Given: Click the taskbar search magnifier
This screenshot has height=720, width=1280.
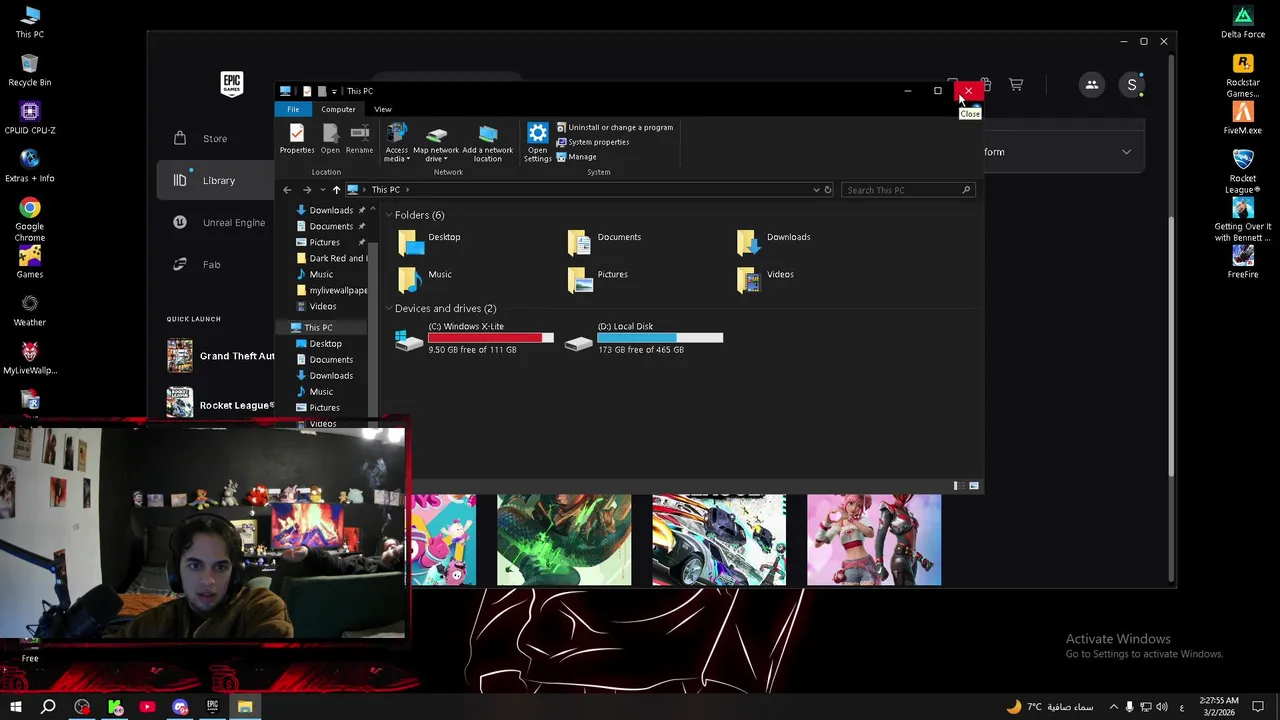Looking at the screenshot, I should (x=48, y=707).
